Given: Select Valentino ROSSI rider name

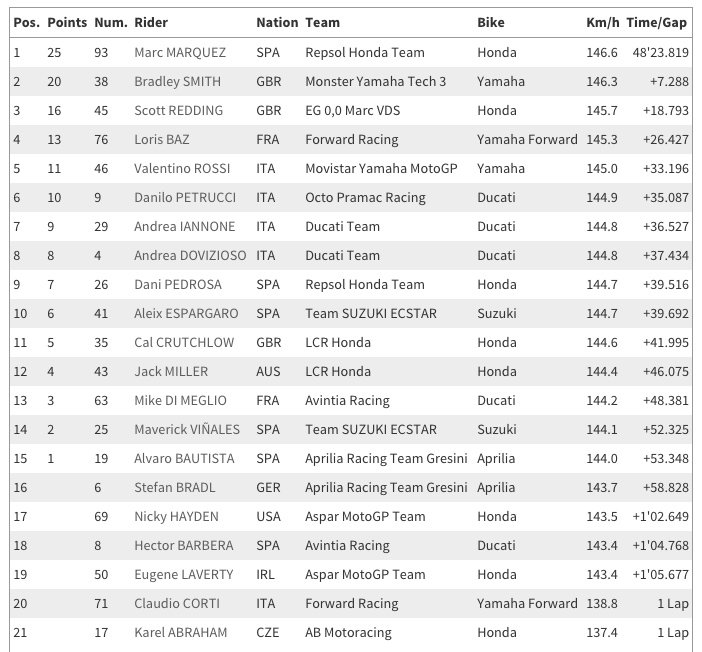Looking at the screenshot, I should pyautogui.click(x=182, y=168).
